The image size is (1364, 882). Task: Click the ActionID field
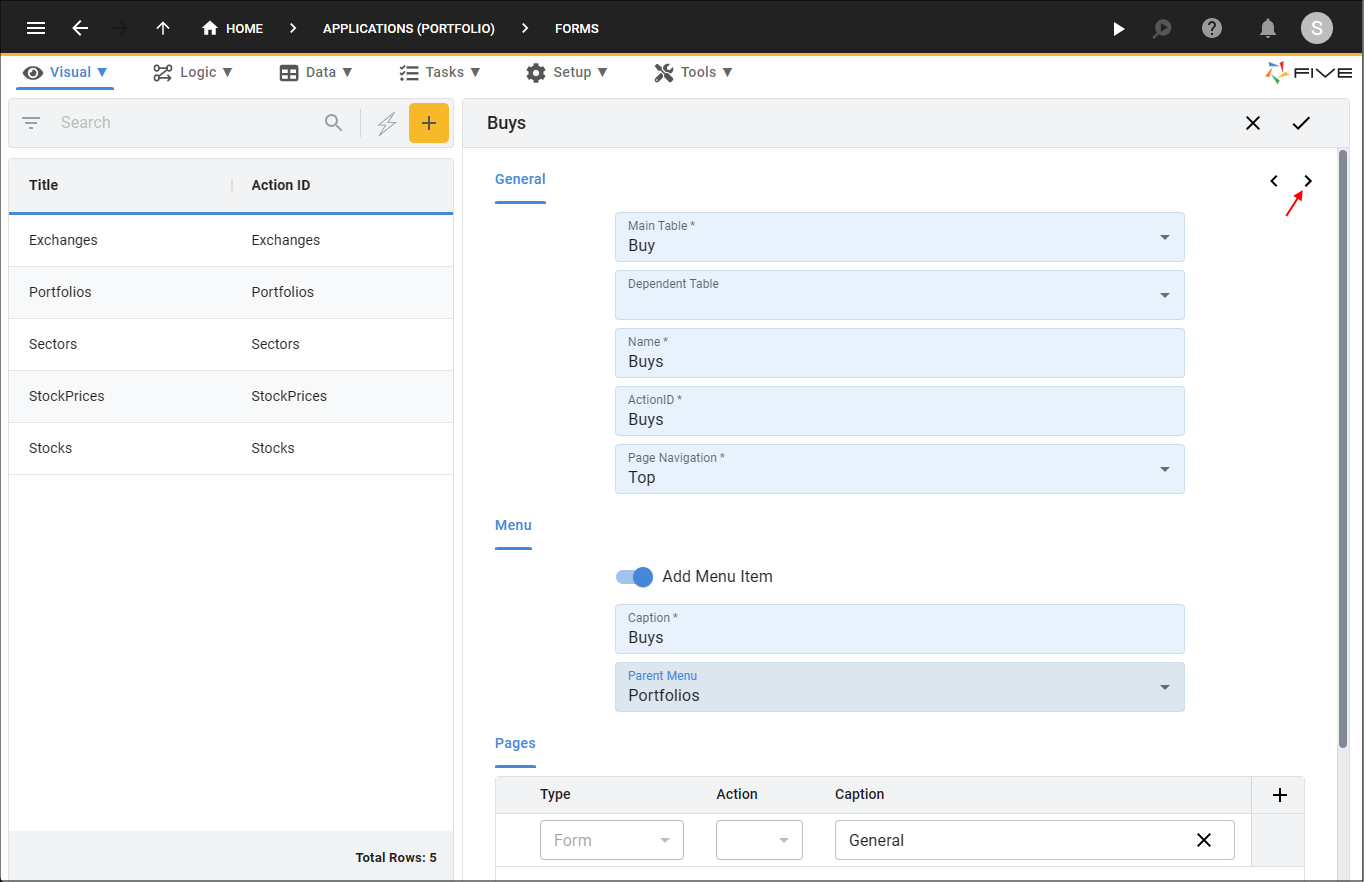900,411
